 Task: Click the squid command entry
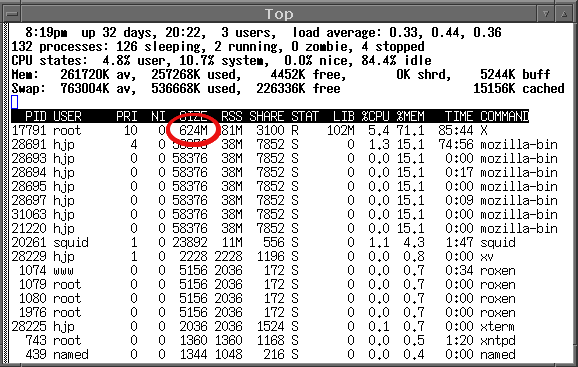[498, 242]
